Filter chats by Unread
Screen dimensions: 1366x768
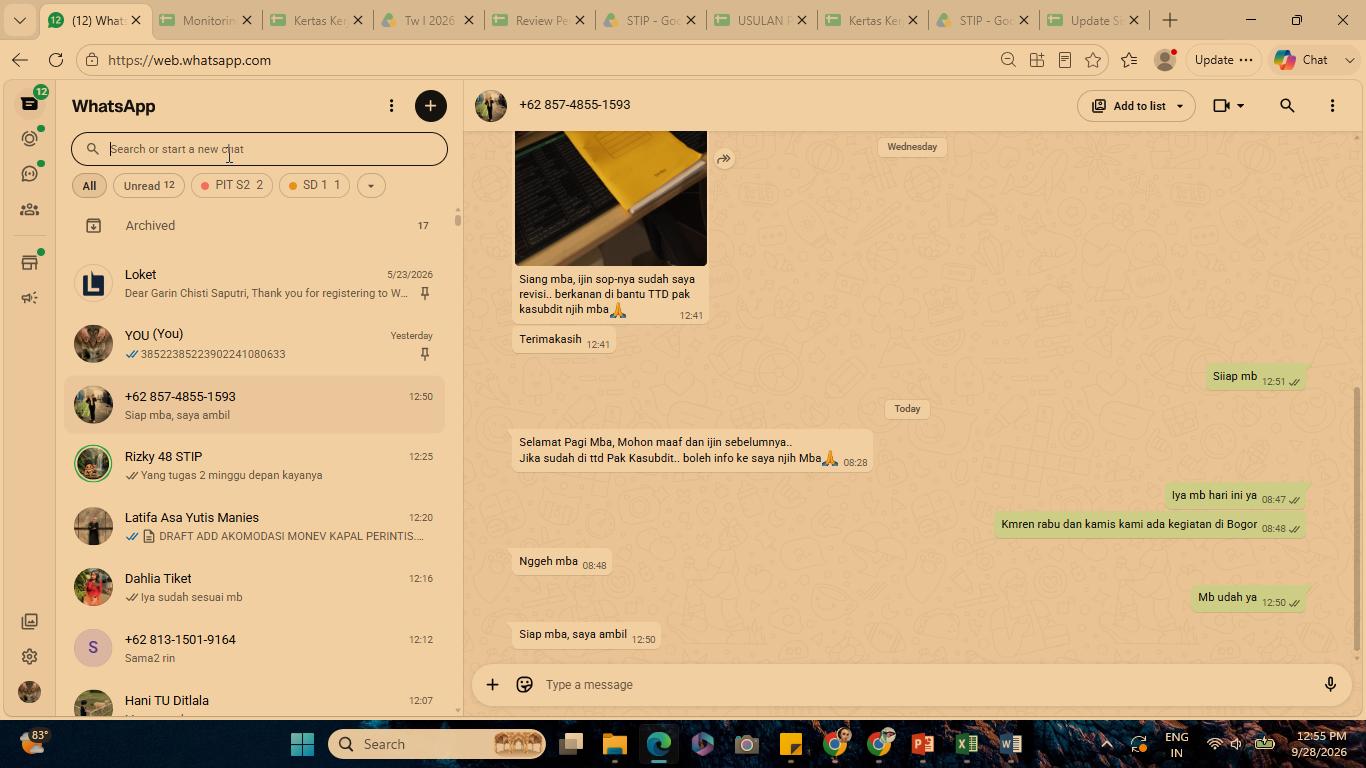coord(149,185)
